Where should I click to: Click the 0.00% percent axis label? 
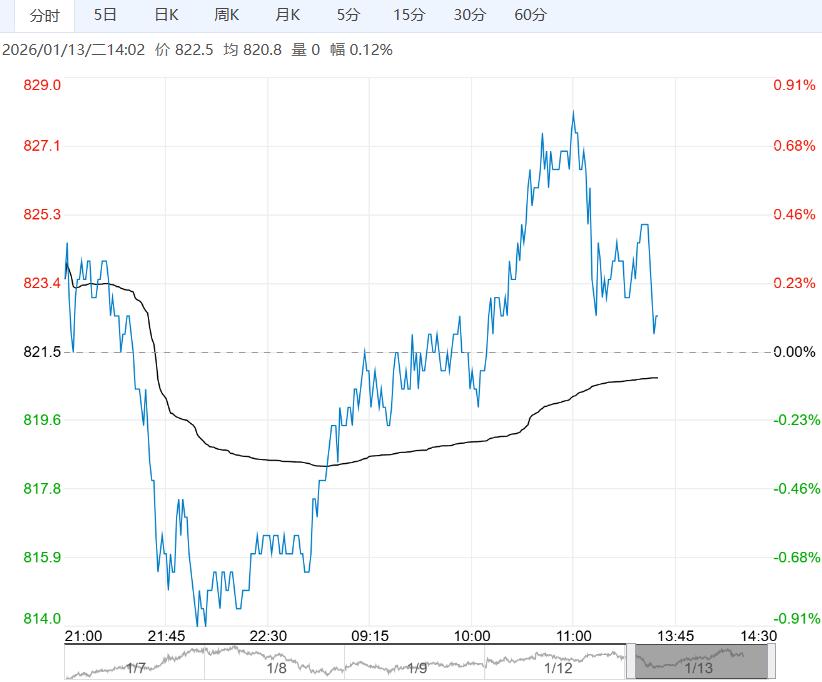click(x=794, y=352)
